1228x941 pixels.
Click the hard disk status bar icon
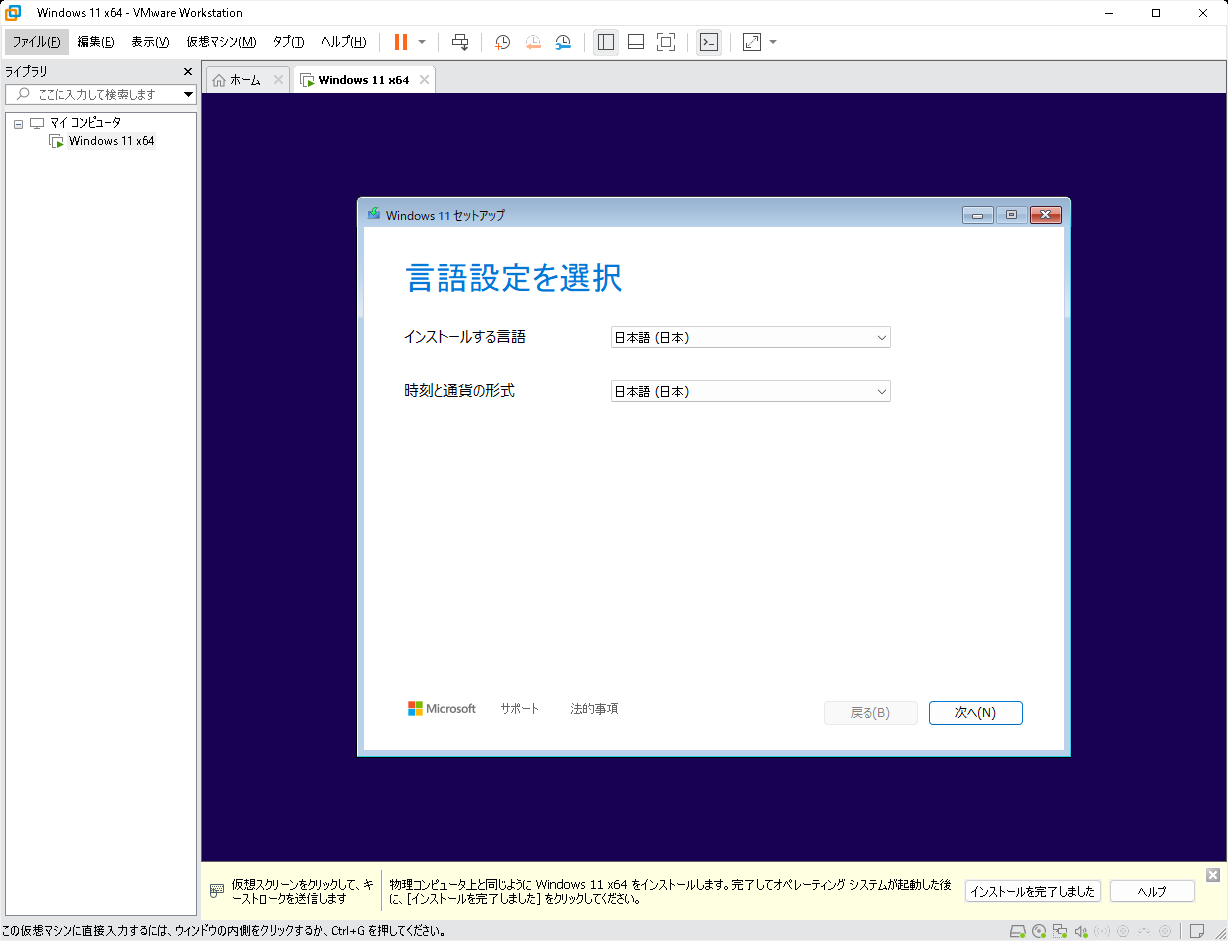coord(1018,931)
